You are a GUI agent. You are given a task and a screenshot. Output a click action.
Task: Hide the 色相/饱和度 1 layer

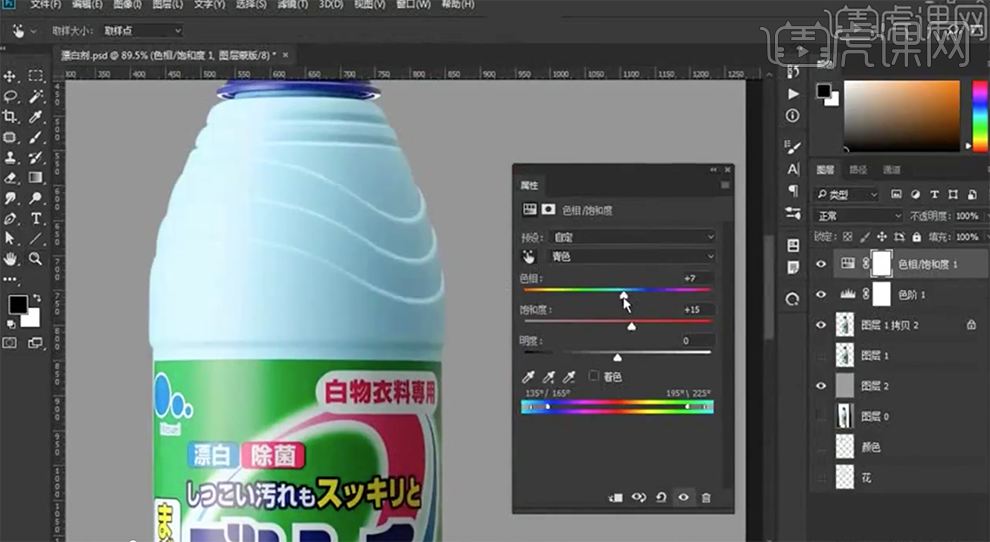coord(821,264)
